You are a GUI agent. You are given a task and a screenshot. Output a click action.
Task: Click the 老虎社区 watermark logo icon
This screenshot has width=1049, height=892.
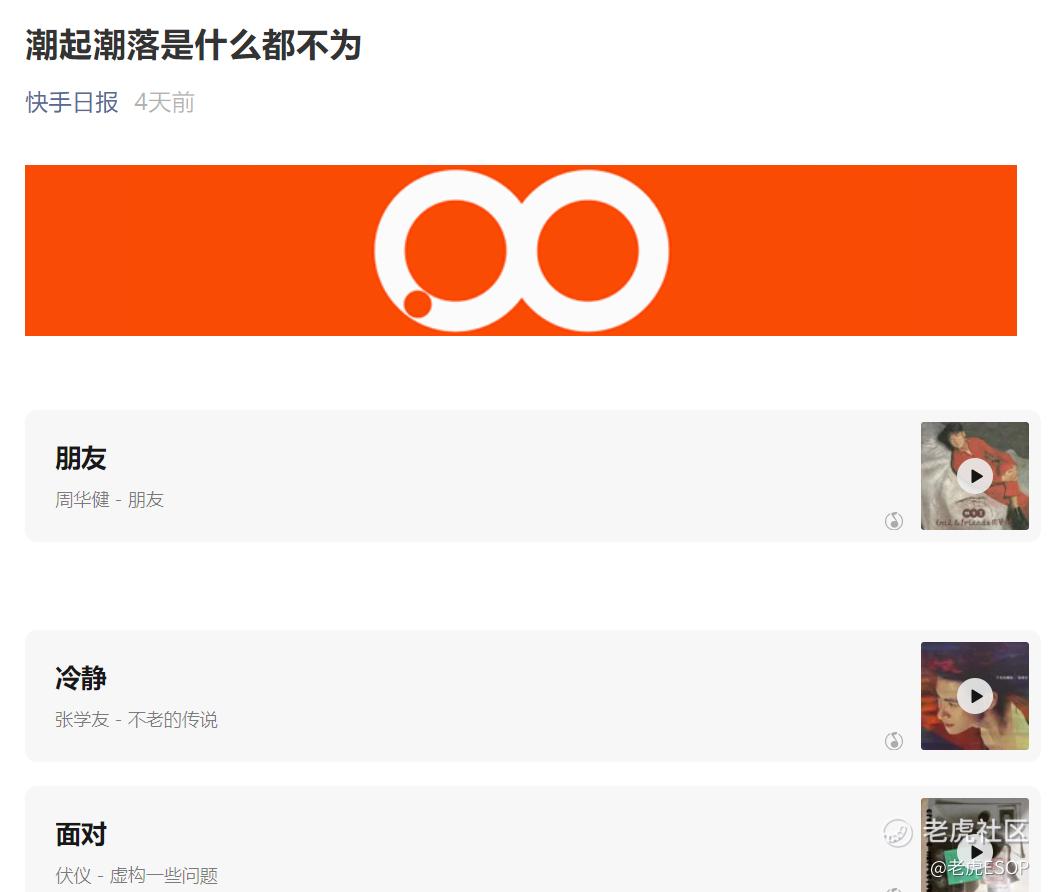pyautogui.click(x=898, y=833)
